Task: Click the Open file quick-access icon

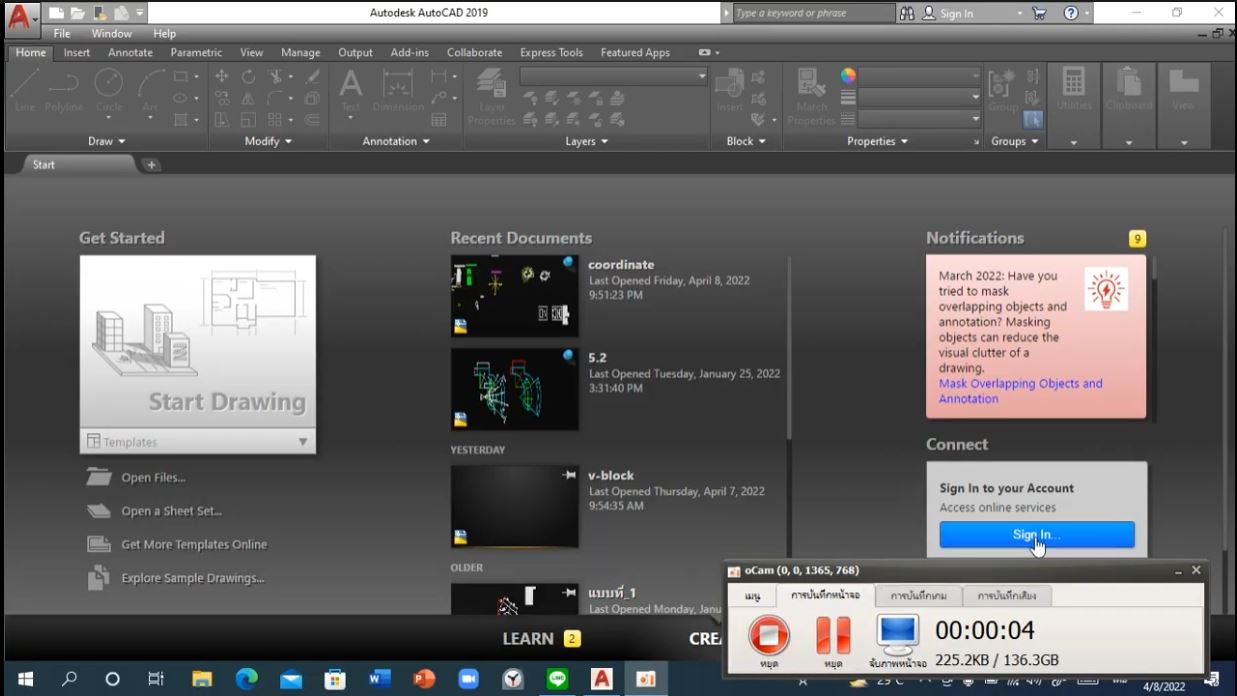Action: [x=78, y=13]
